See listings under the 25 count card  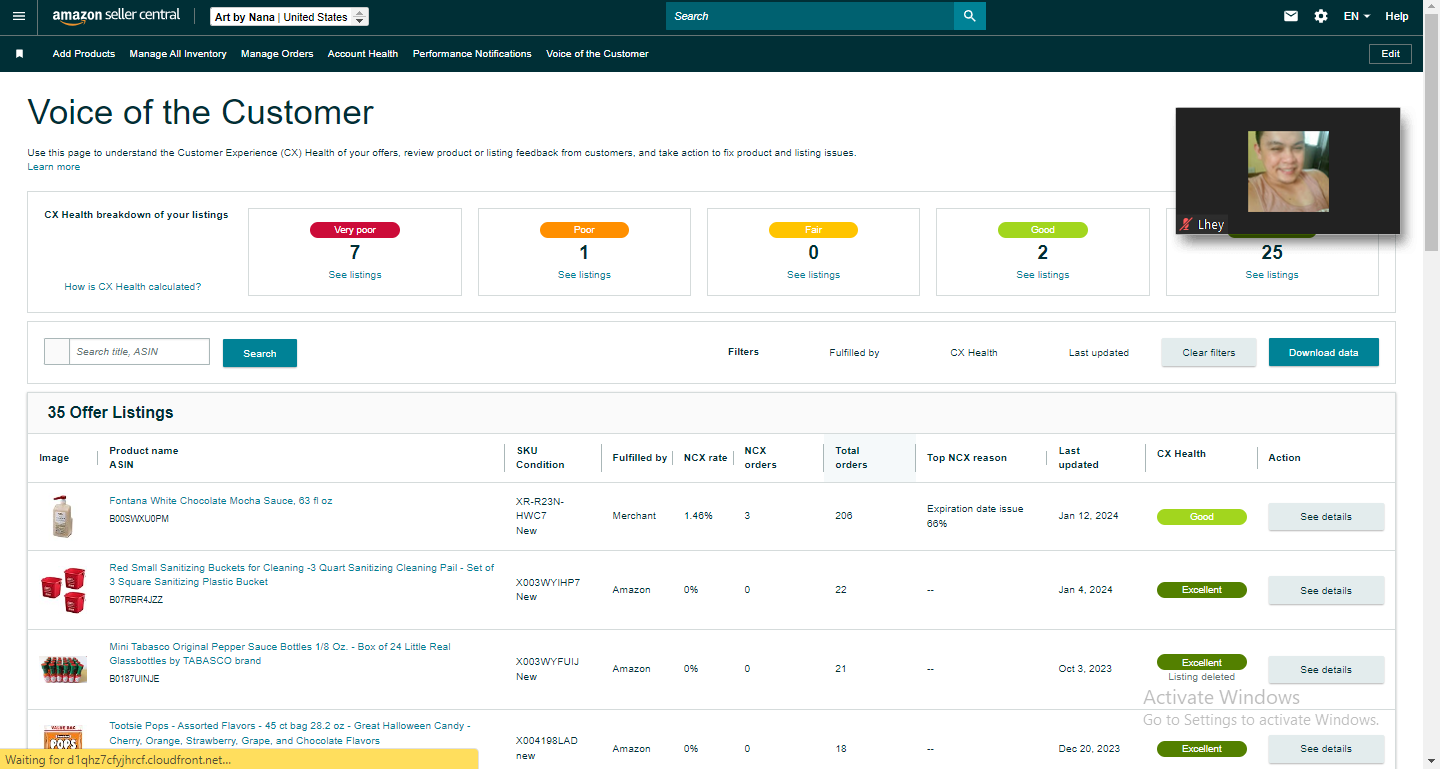point(1272,275)
